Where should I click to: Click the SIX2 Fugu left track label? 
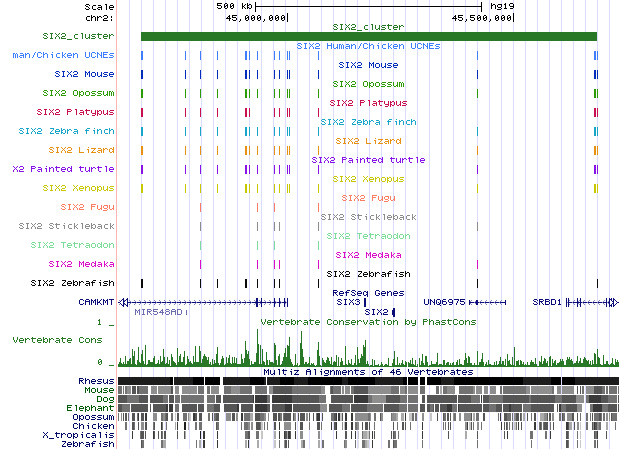point(87,207)
